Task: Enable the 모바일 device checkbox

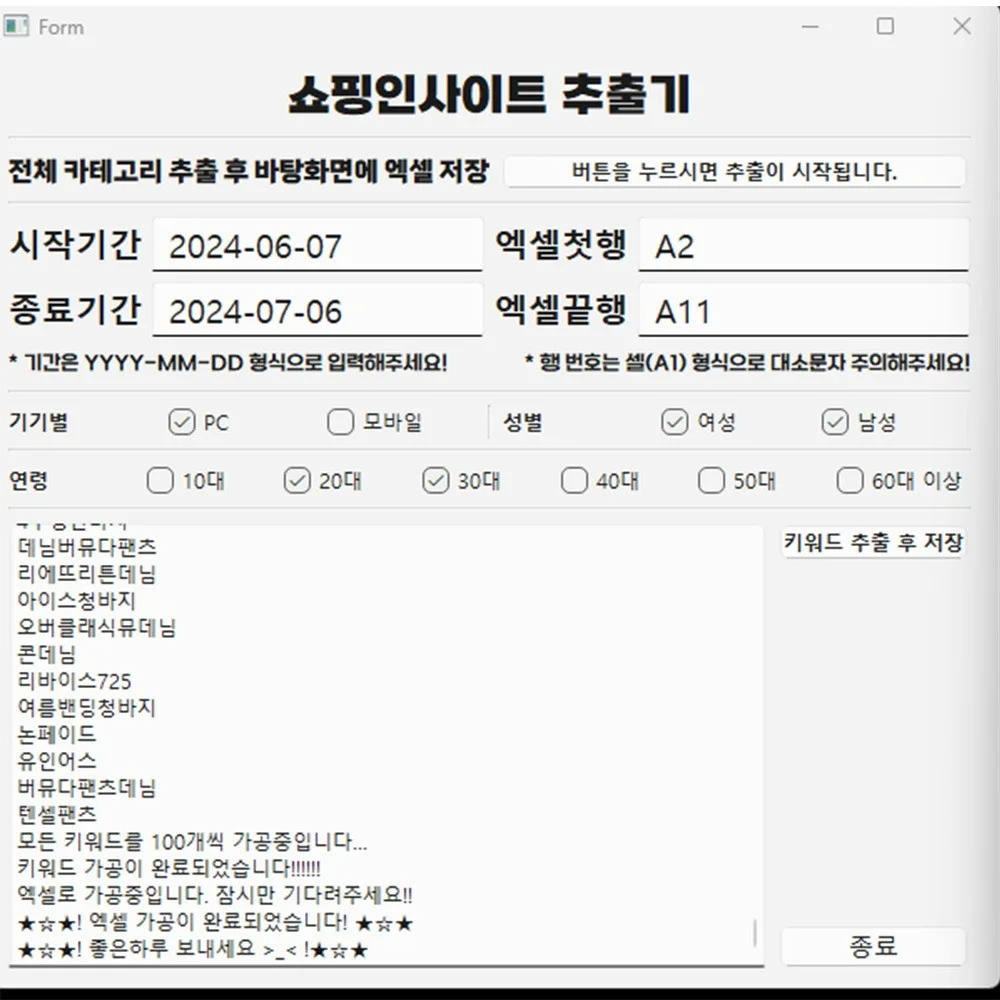Action: point(341,422)
